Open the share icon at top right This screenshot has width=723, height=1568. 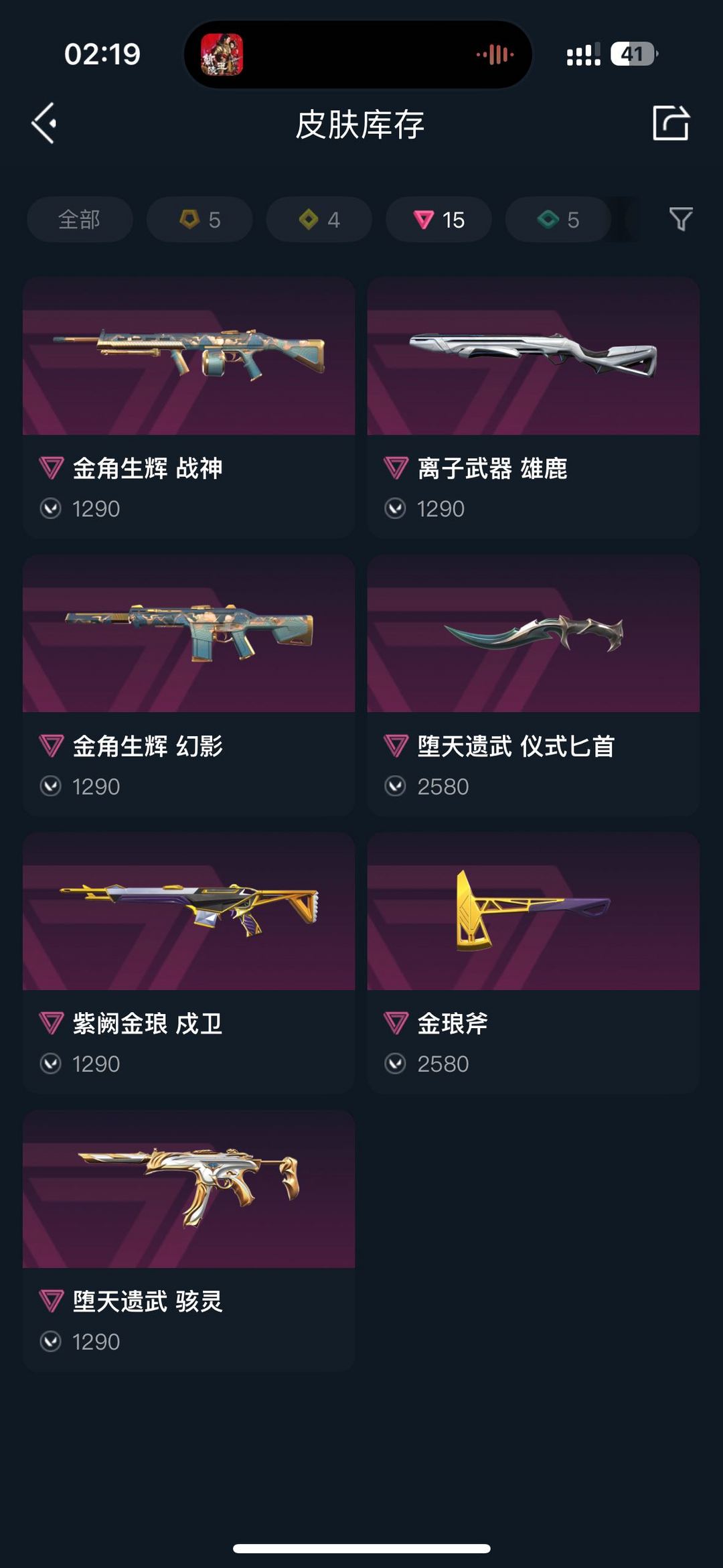click(x=671, y=123)
